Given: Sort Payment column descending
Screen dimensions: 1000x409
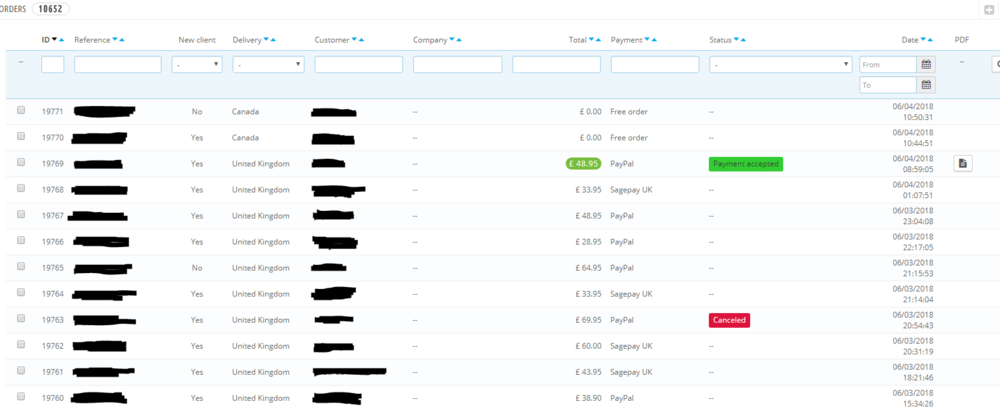Looking at the screenshot, I should (647, 40).
